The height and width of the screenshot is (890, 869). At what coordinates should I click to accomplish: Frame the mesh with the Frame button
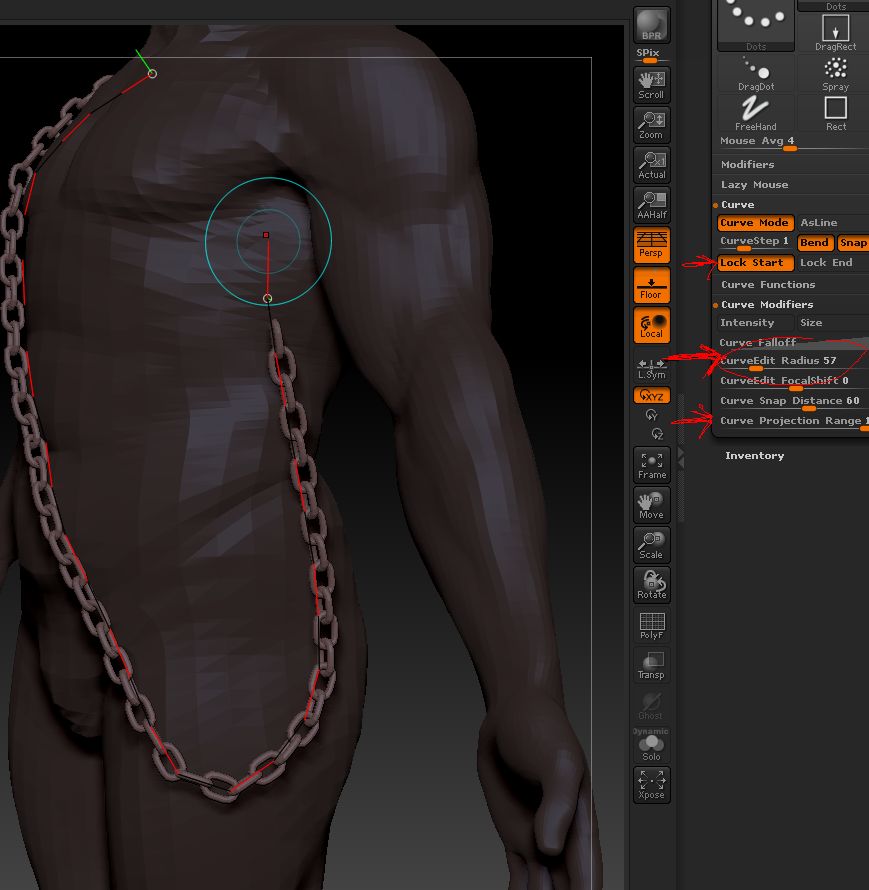pyautogui.click(x=652, y=465)
